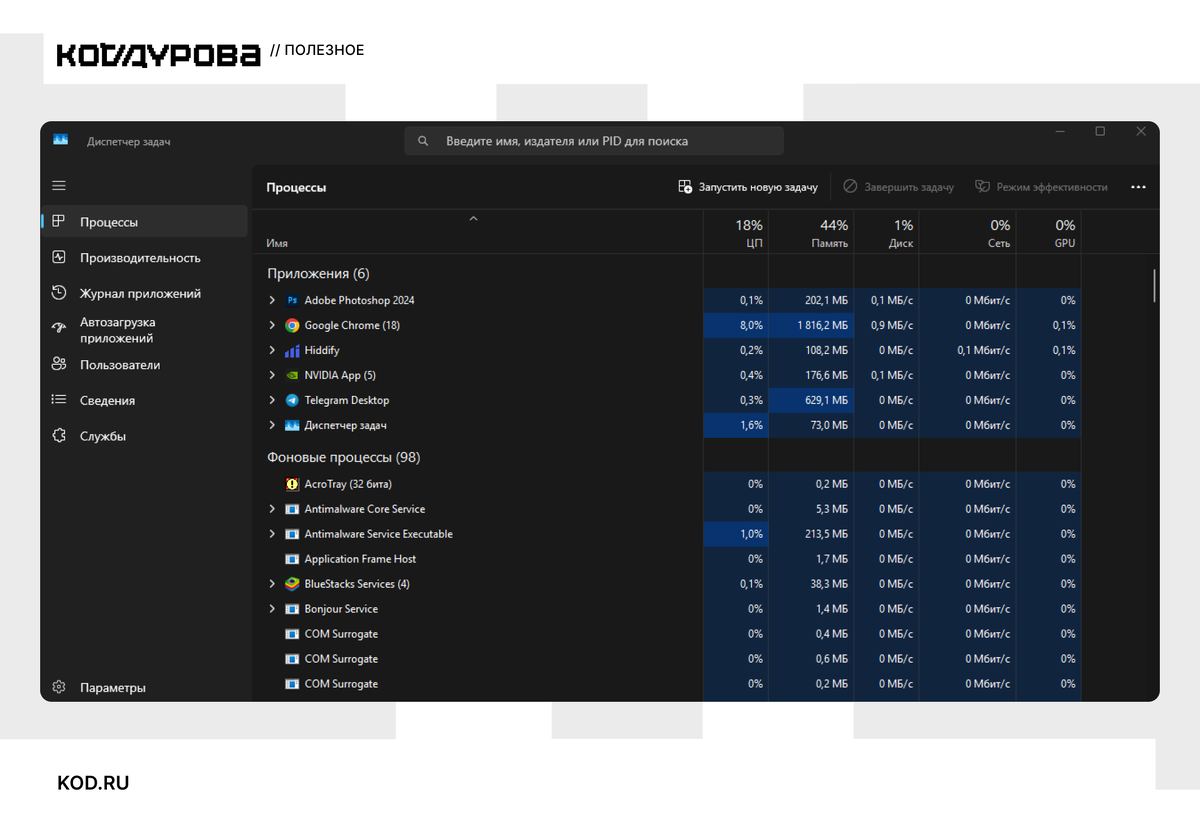Open Автозагрузка приложений tab
Image resolution: width=1200 pixels, height=823 pixels.
click(144, 330)
